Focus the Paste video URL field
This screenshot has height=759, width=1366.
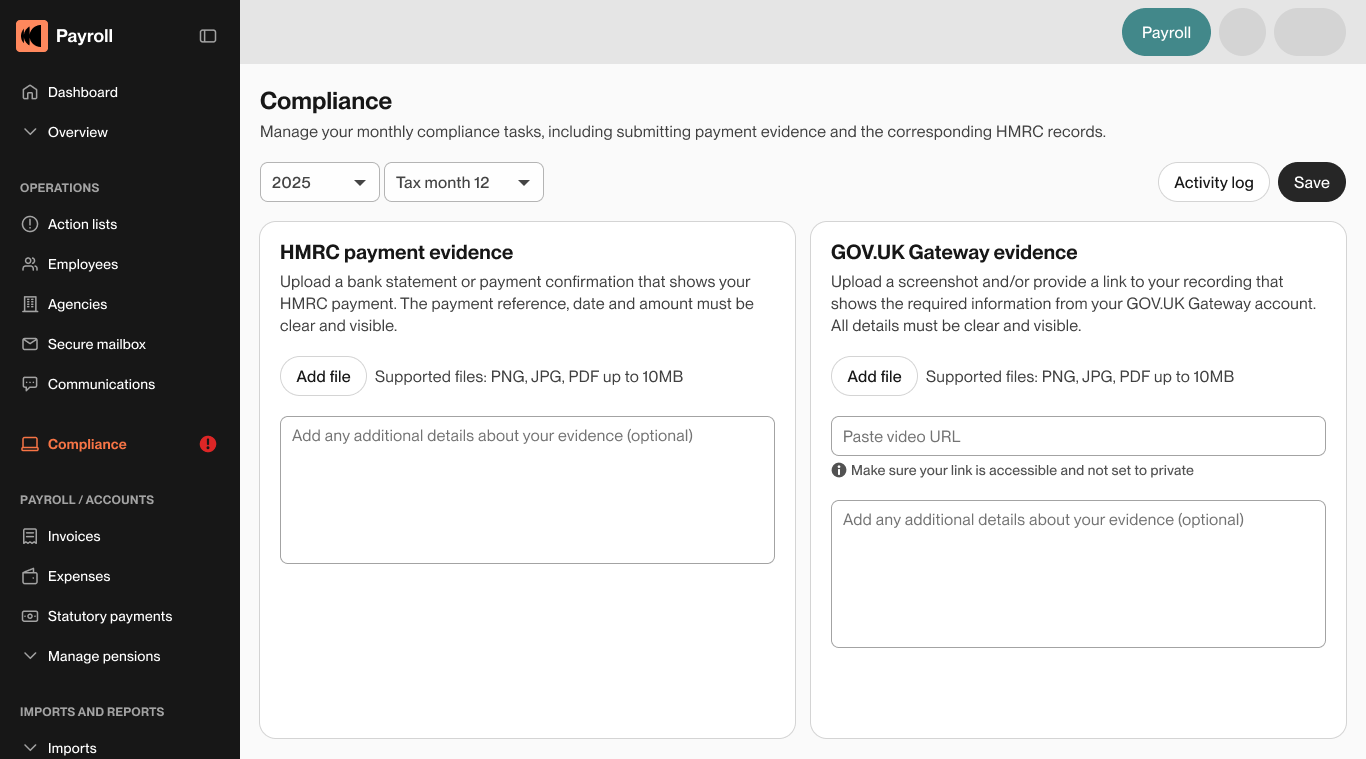point(1078,436)
